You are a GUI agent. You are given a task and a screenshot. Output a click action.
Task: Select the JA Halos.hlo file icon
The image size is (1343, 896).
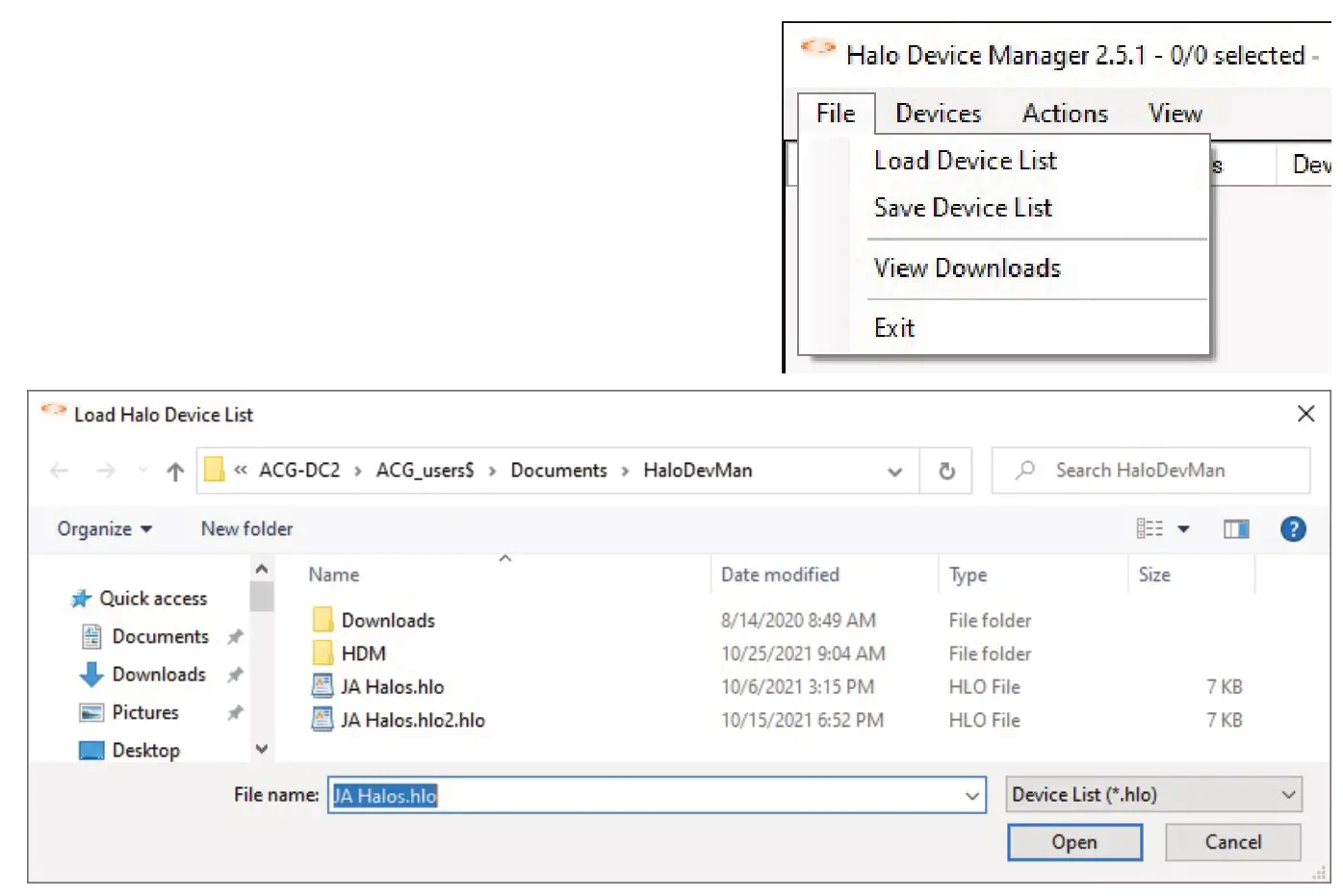tap(323, 686)
